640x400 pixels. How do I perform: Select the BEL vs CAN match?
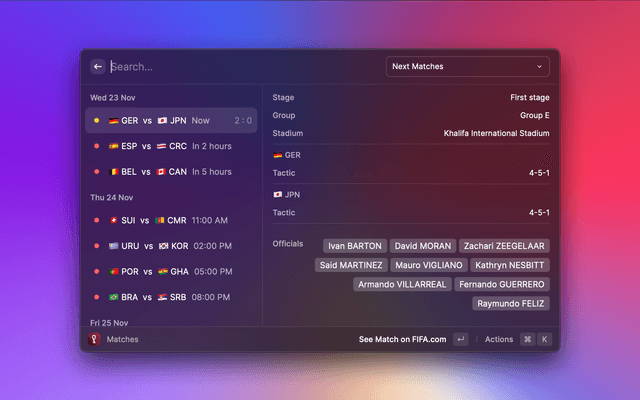171,172
